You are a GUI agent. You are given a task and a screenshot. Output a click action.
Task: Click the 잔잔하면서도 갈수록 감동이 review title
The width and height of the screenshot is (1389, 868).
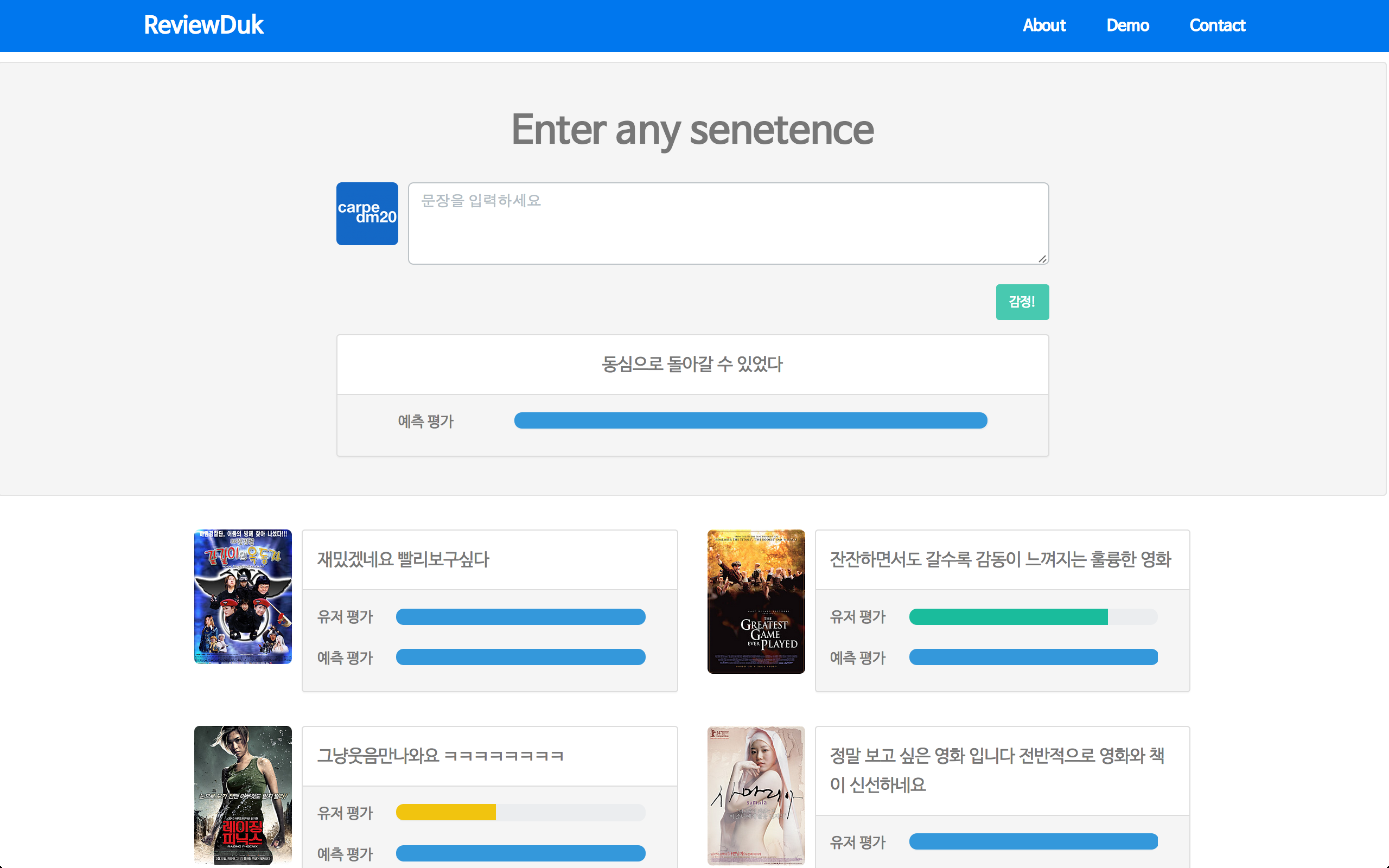1000,559
